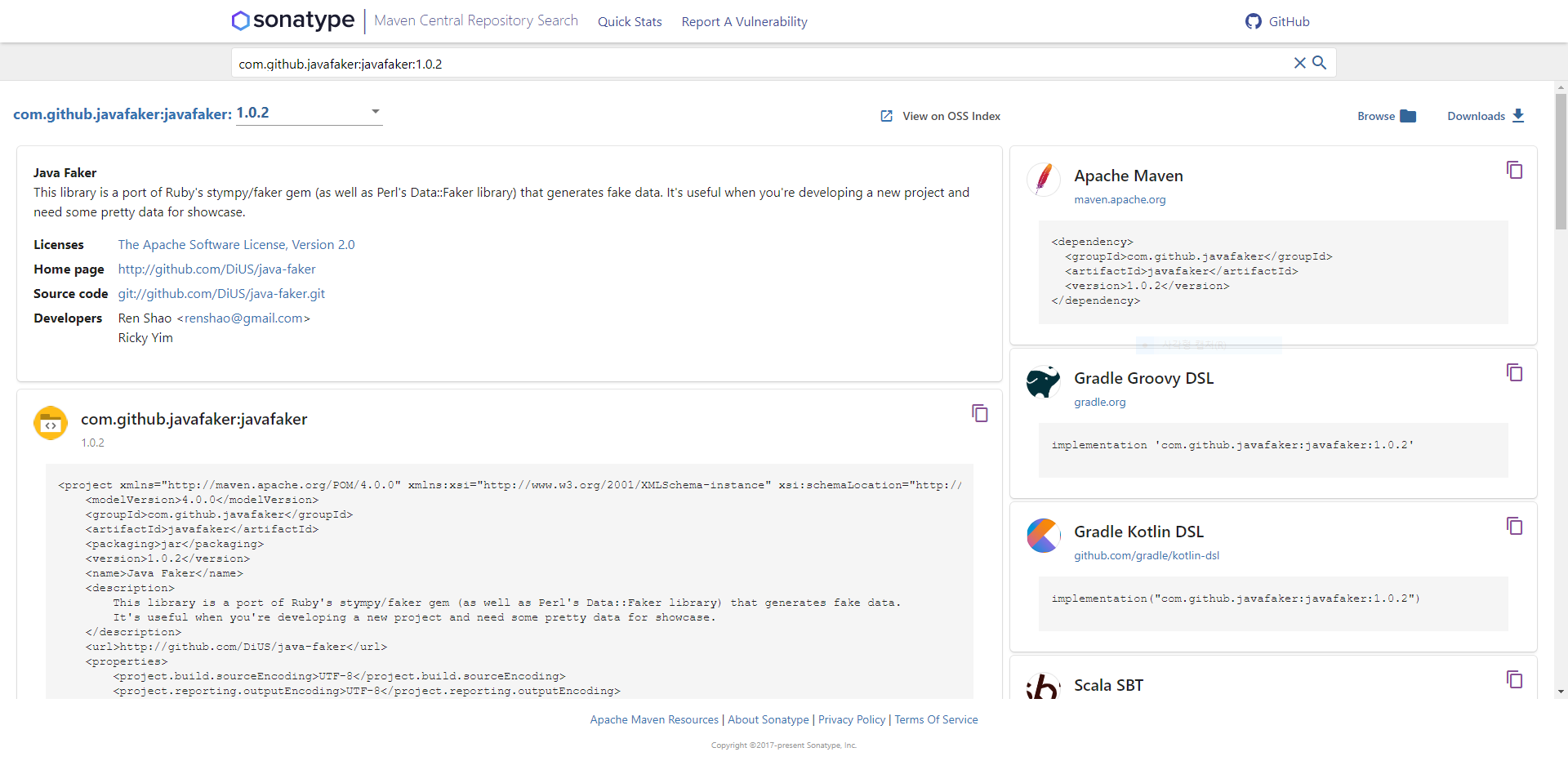Open the java-faker home page link
Viewport: 1568px width, 761px height.
pyautogui.click(x=216, y=269)
